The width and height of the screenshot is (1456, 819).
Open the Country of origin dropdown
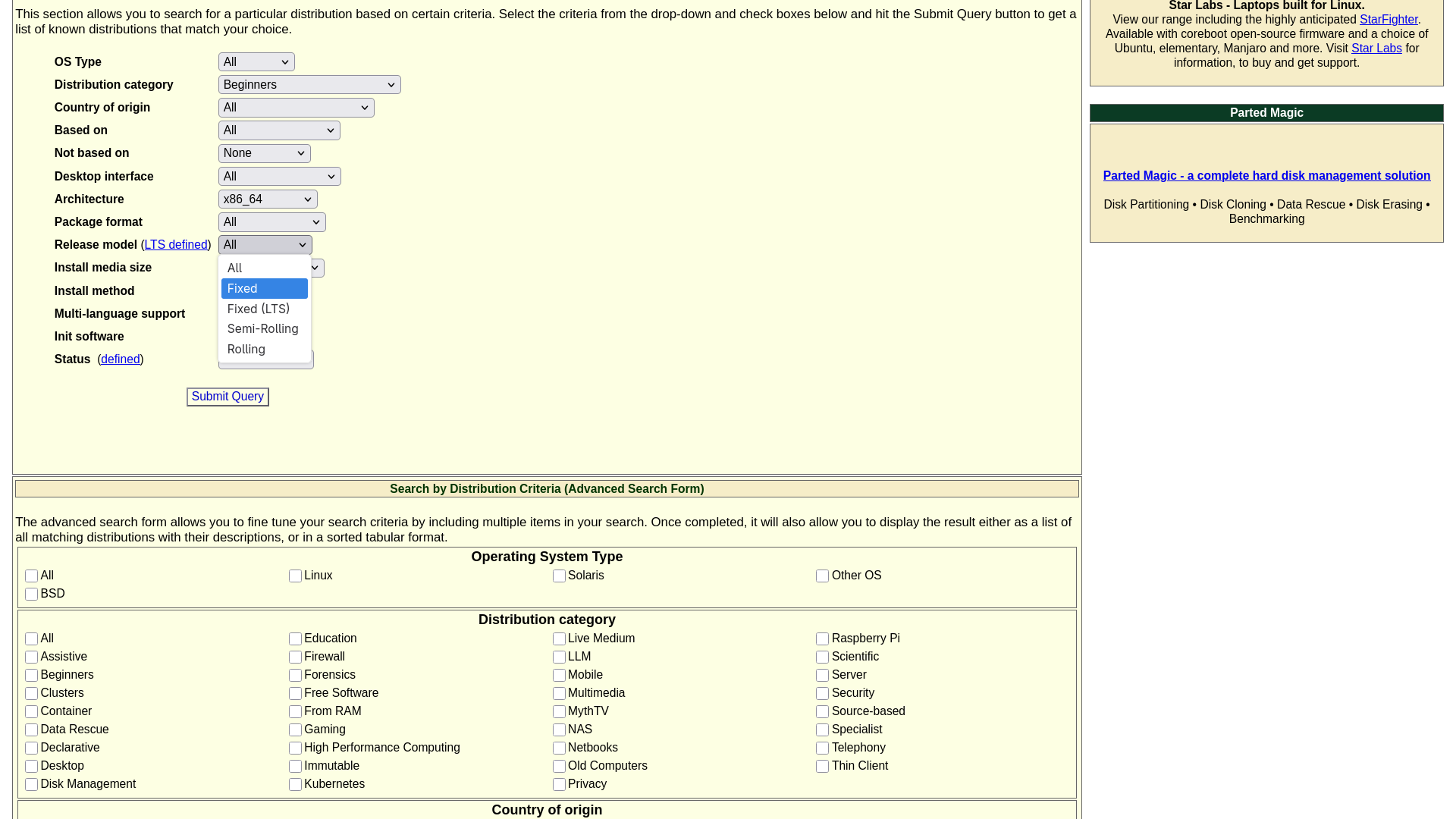tap(296, 107)
